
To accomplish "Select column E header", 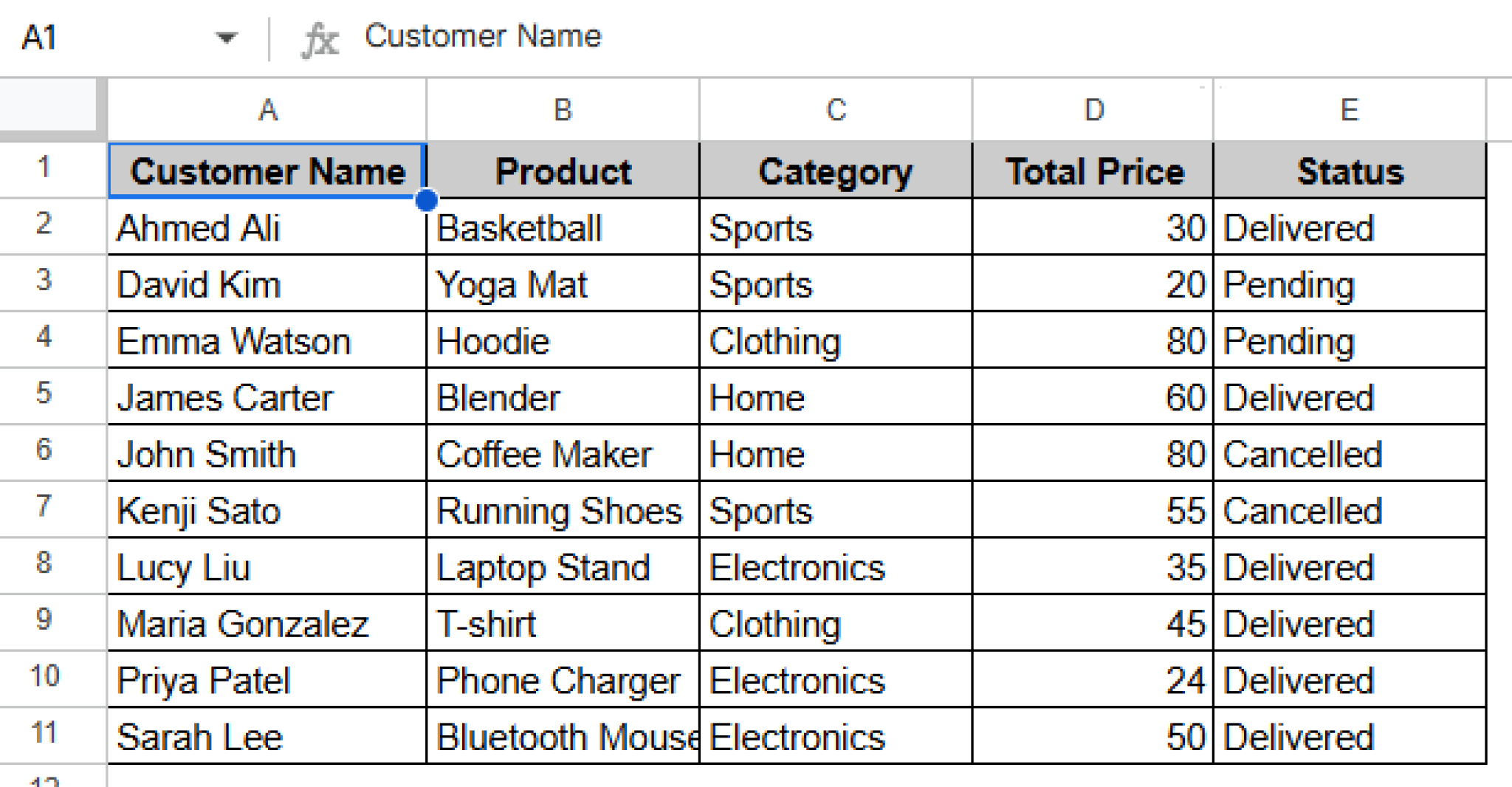I will tap(1348, 109).
